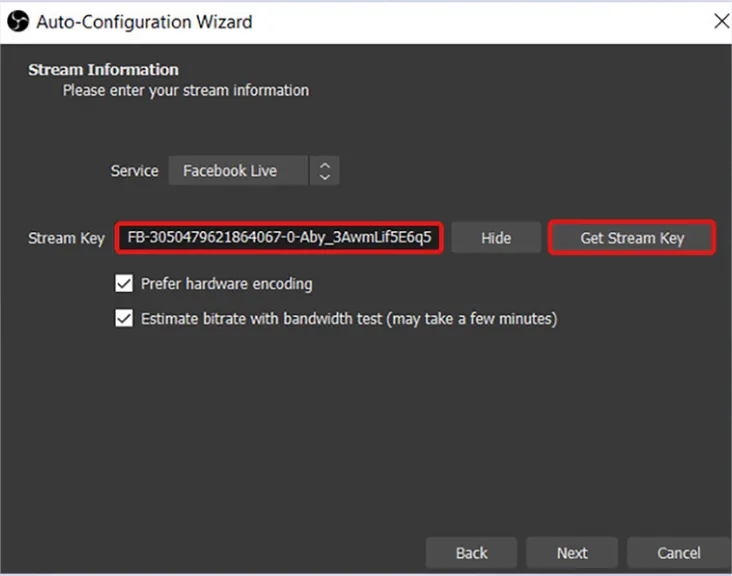Image resolution: width=732 pixels, height=576 pixels.
Task: Go back with the Back button
Action: pyautogui.click(x=472, y=553)
